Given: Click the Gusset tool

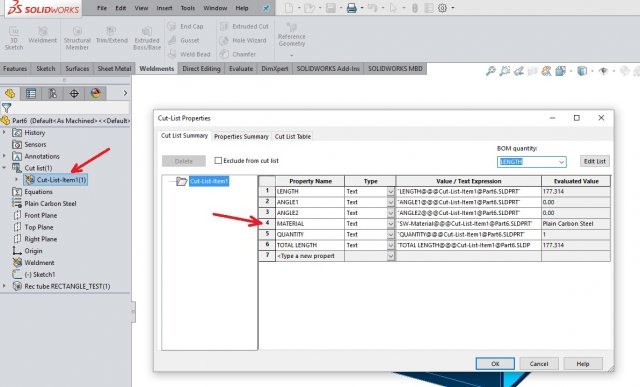Looking at the screenshot, I should (184, 40).
